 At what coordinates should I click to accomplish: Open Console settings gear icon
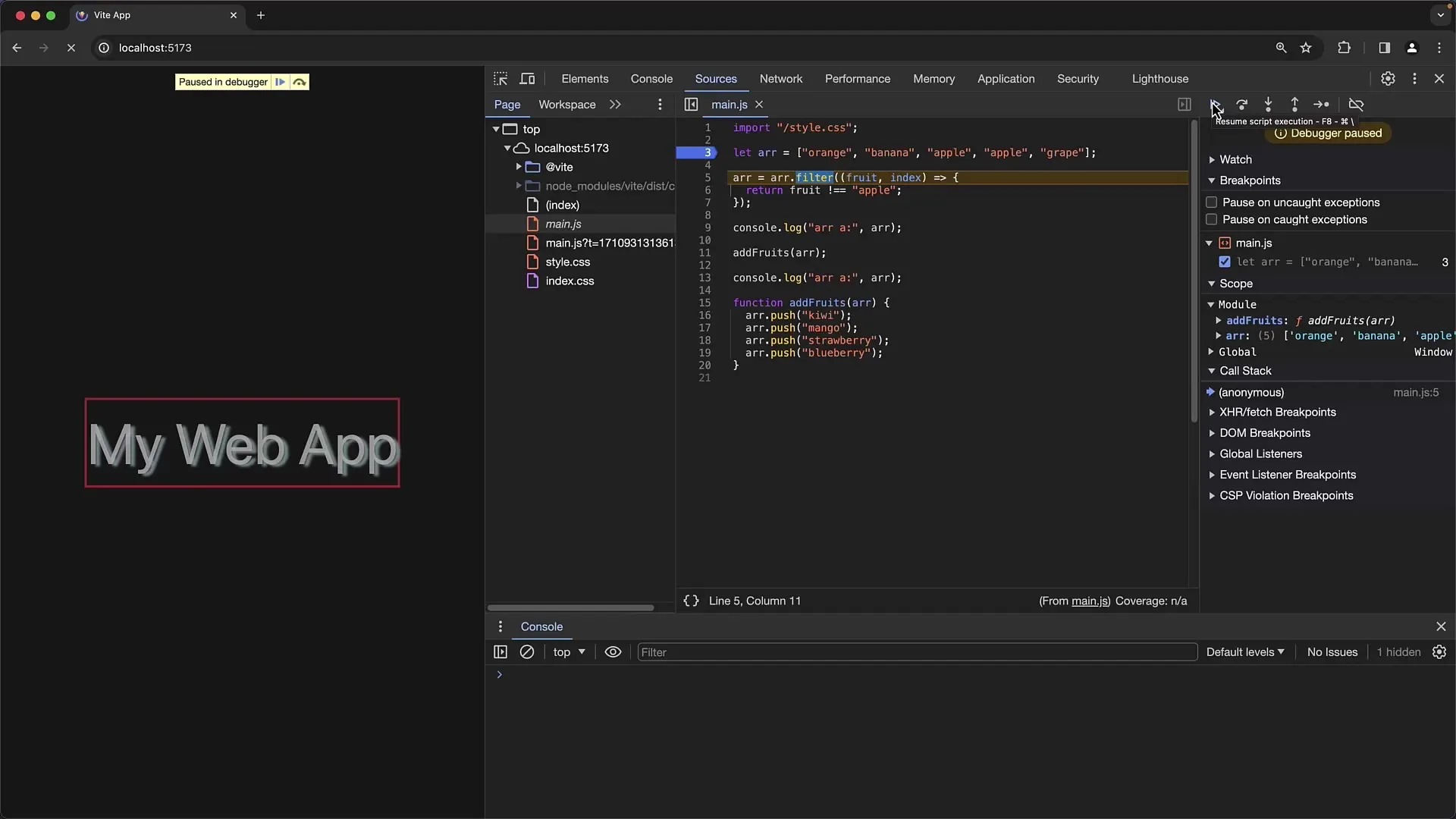[x=1439, y=652]
